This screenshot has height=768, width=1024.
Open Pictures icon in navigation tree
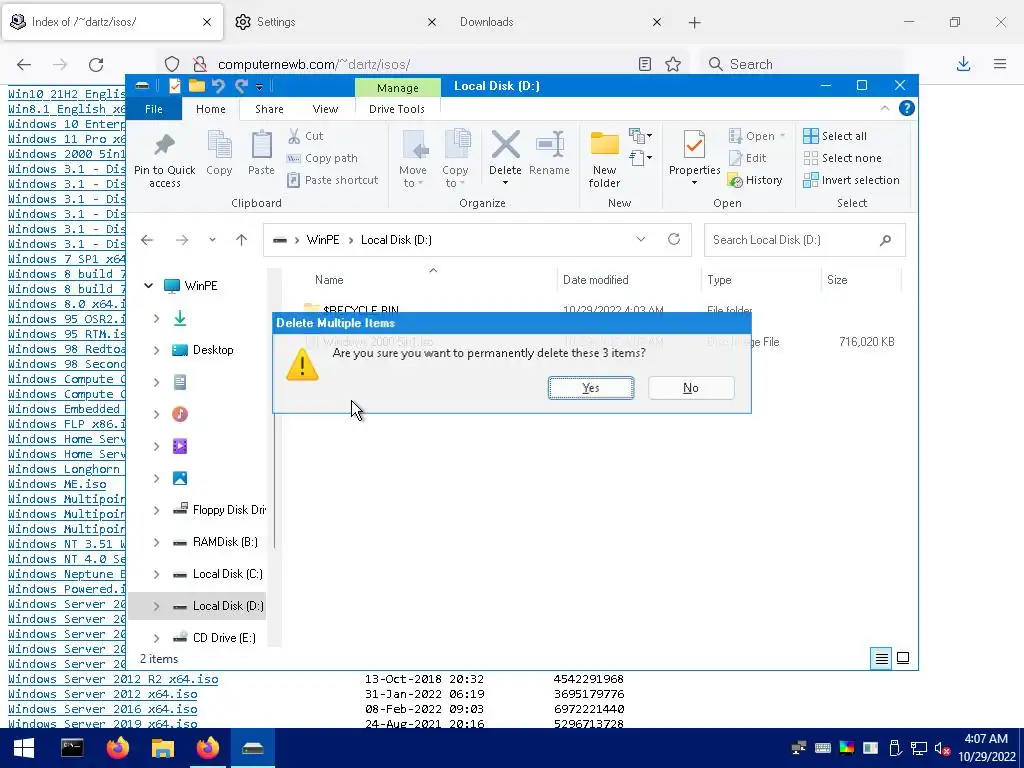180,478
